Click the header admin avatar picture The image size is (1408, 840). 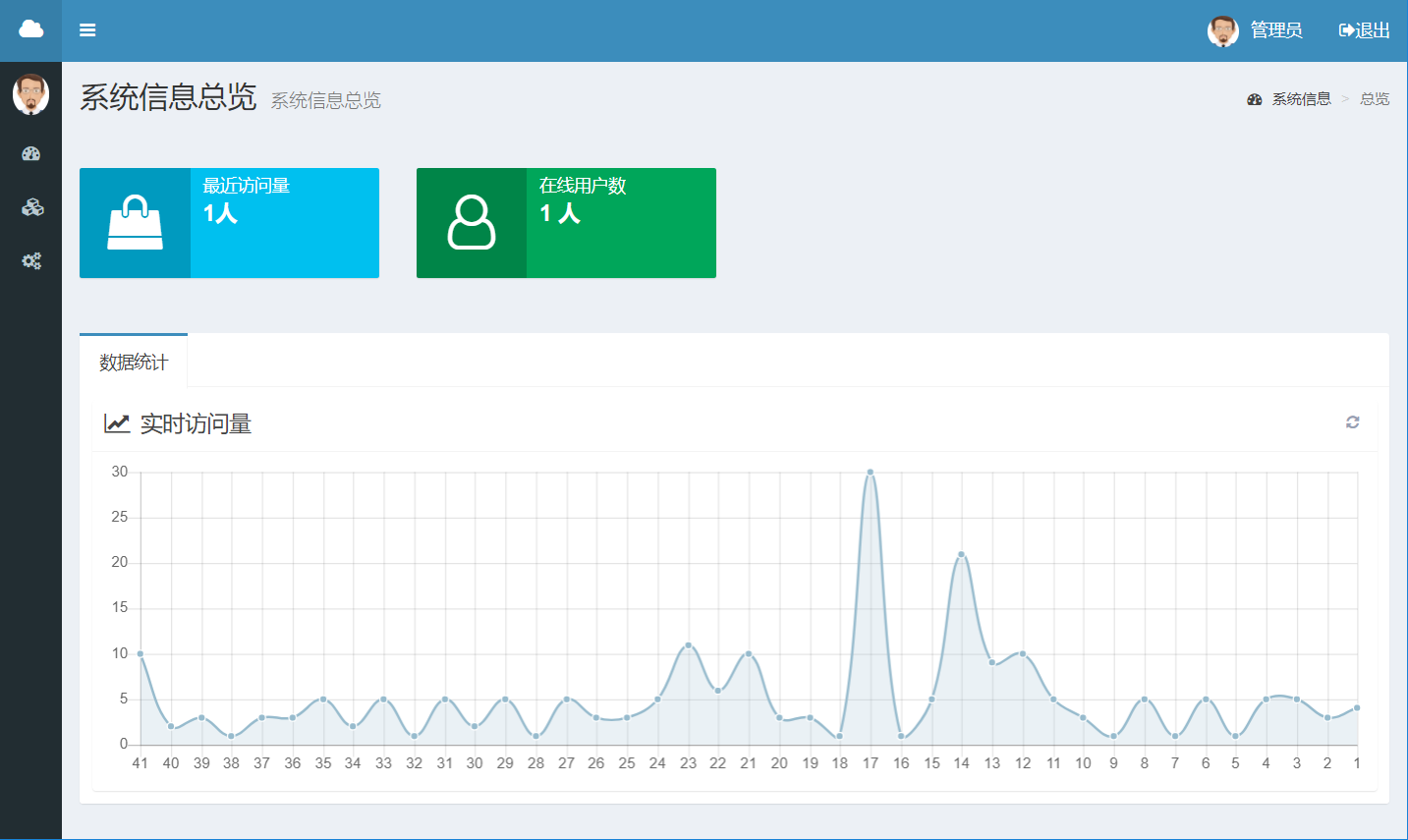click(1223, 30)
